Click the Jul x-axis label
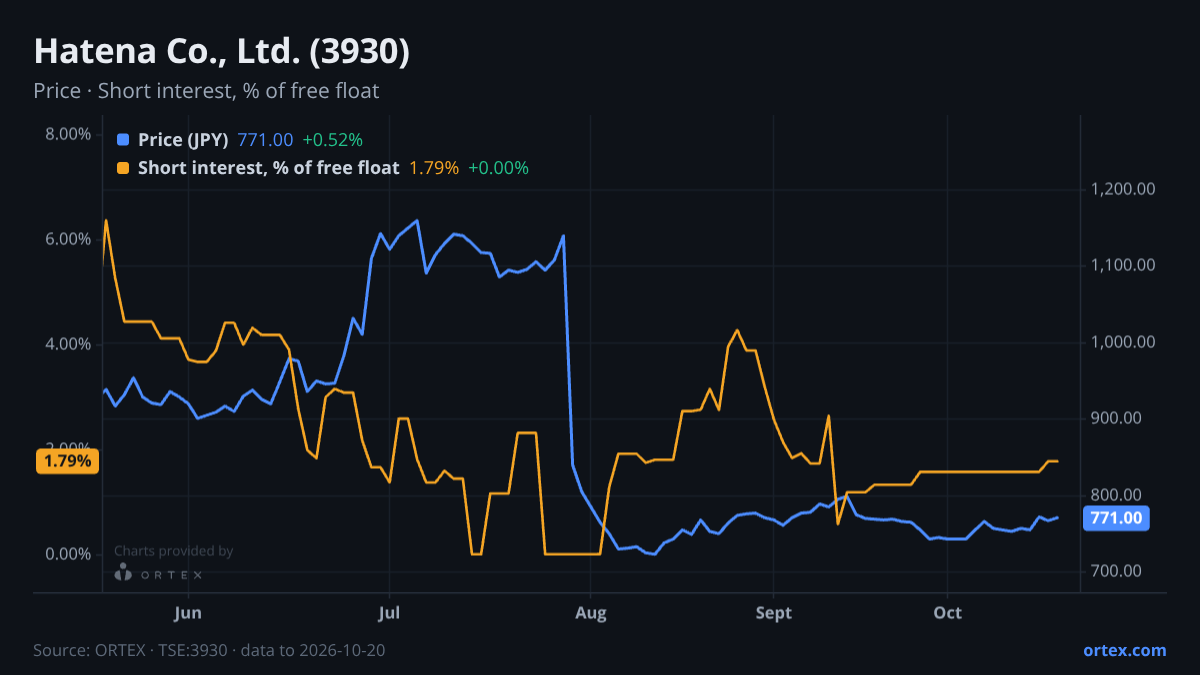The width and height of the screenshot is (1200, 675). (391, 612)
